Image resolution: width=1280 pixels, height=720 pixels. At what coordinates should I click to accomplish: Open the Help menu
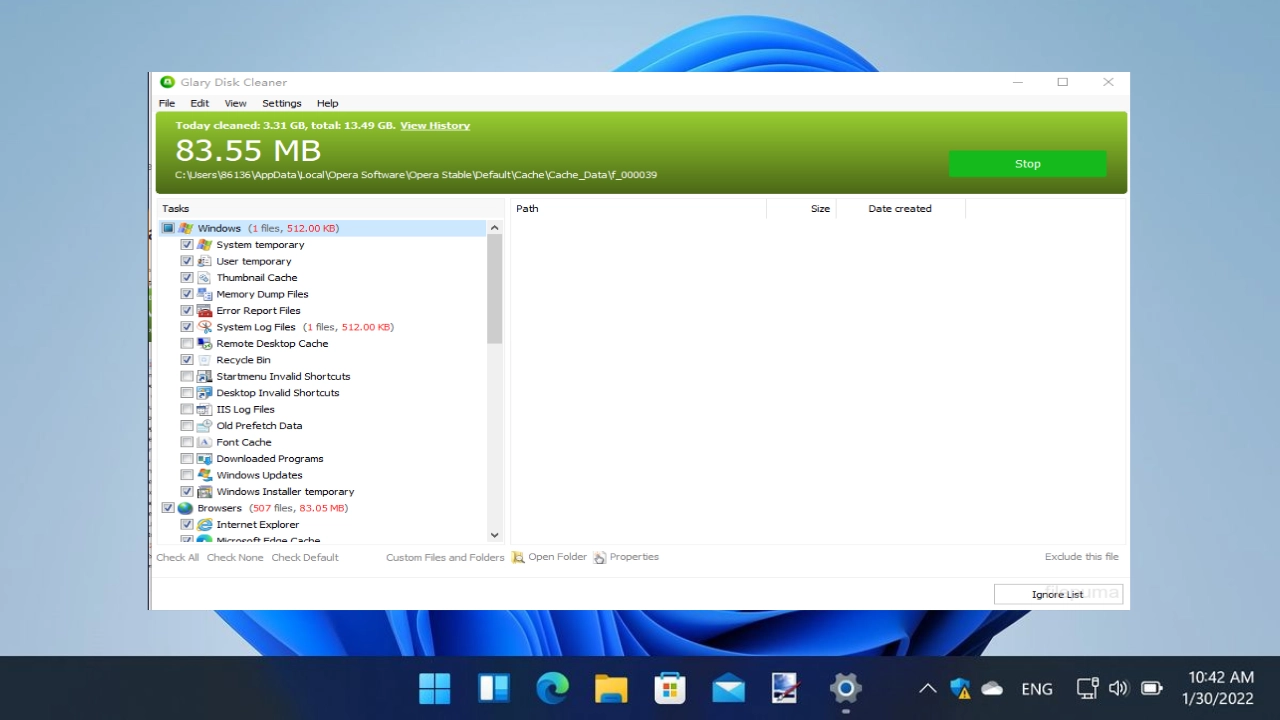[328, 103]
